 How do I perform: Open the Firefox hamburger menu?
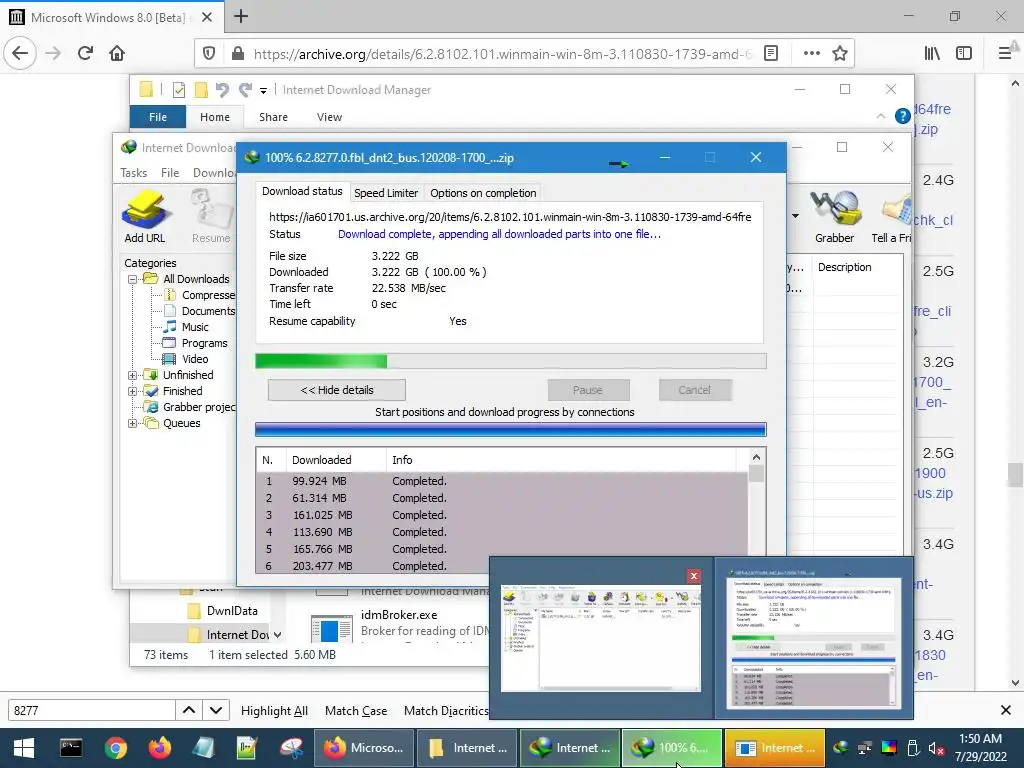tap(1005, 53)
